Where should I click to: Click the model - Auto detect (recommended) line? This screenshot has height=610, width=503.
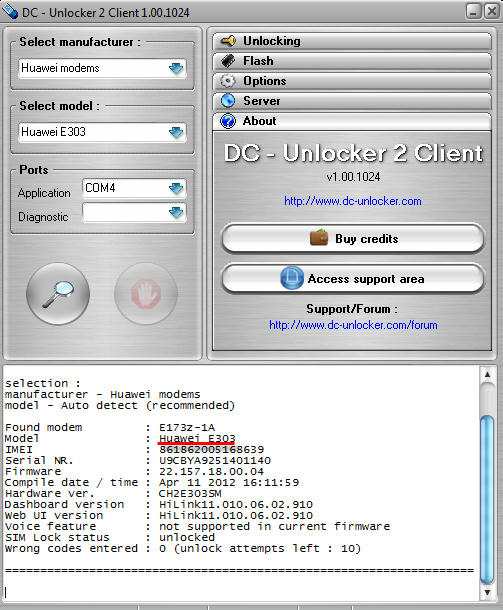coord(120,405)
